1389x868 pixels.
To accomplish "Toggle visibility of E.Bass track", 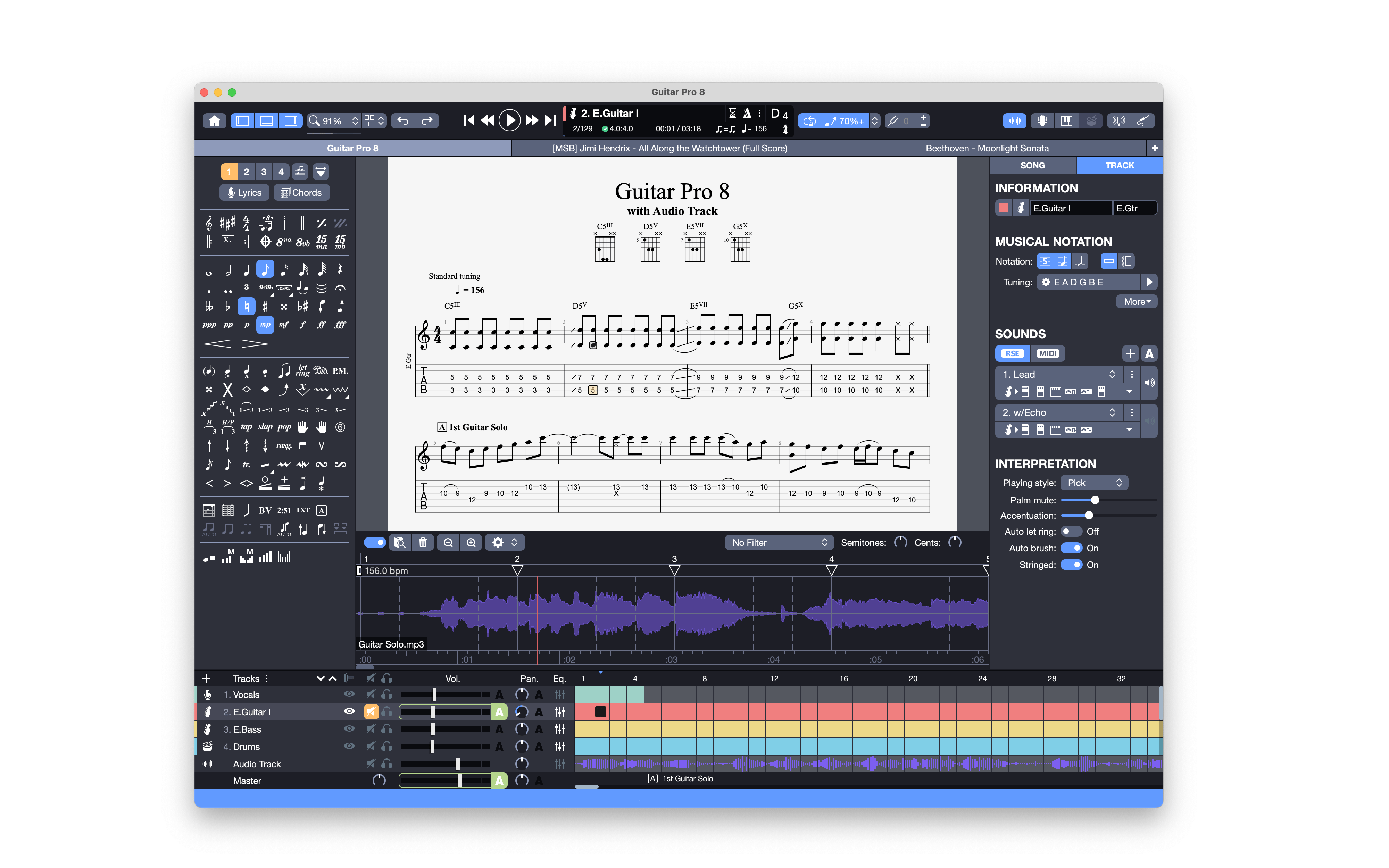I will click(348, 729).
